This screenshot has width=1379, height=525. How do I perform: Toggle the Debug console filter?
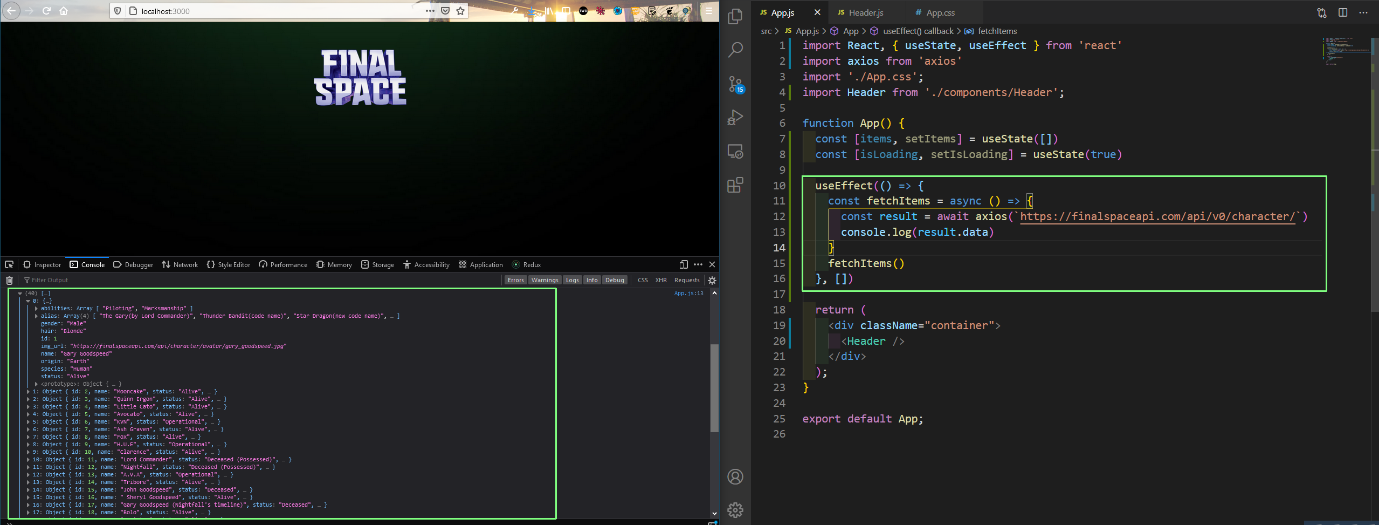tap(614, 280)
